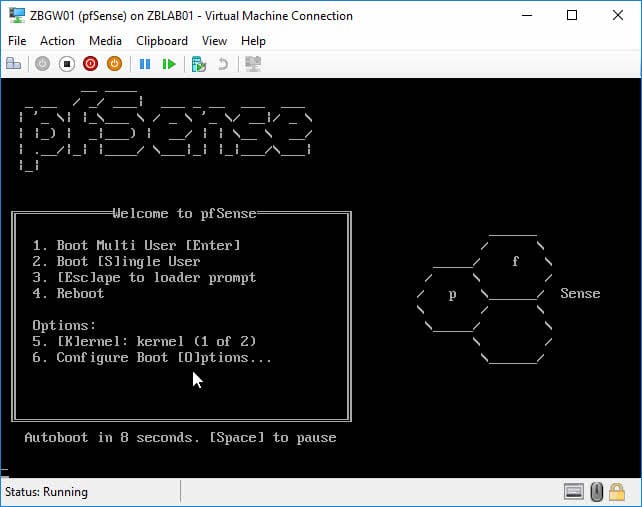The image size is (642, 507).
Task: Create a checkpoint with toolbar icon
Action: click(x=199, y=64)
